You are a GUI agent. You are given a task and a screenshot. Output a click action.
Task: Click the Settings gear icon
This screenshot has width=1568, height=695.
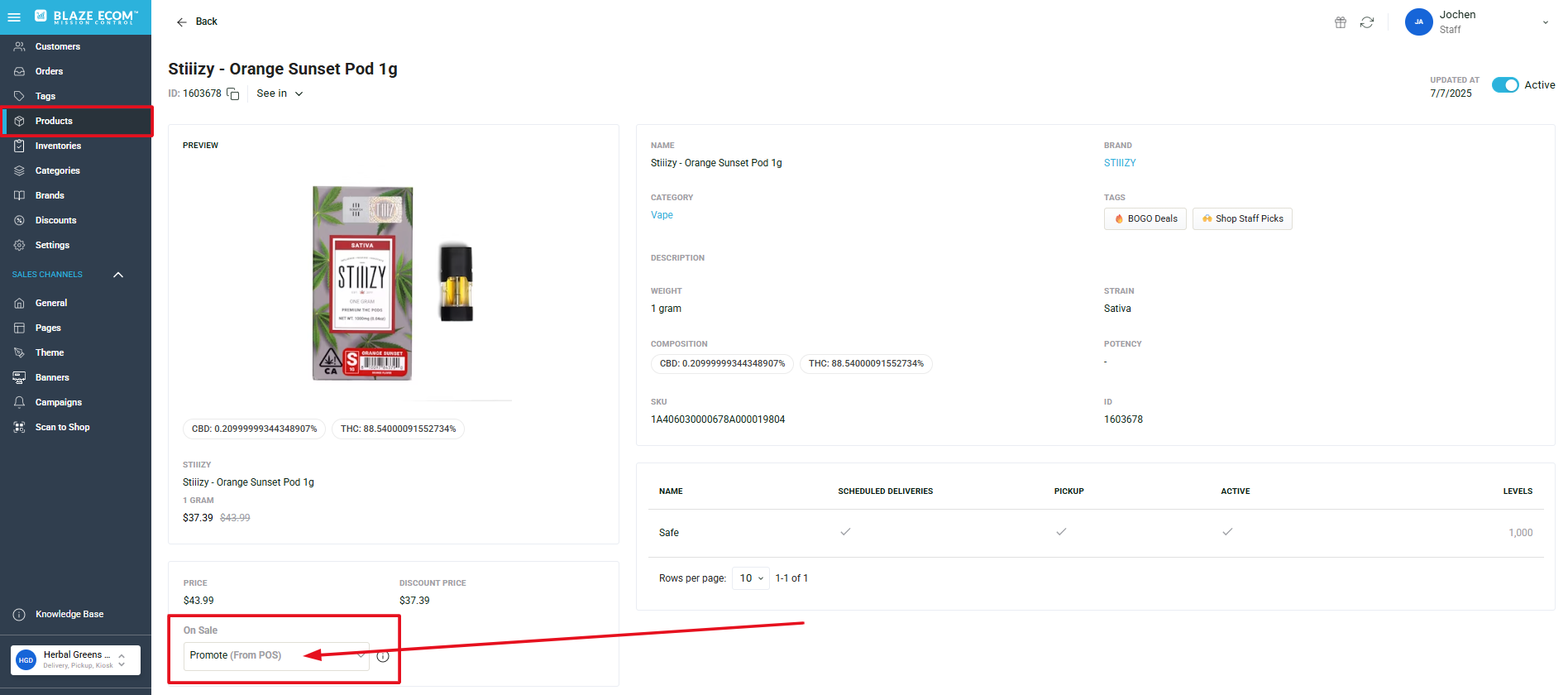click(x=19, y=245)
